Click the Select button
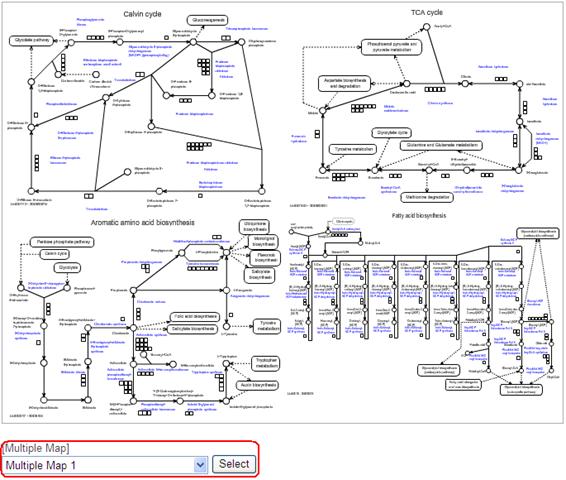This screenshot has width=566, height=480. pos(234,464)
